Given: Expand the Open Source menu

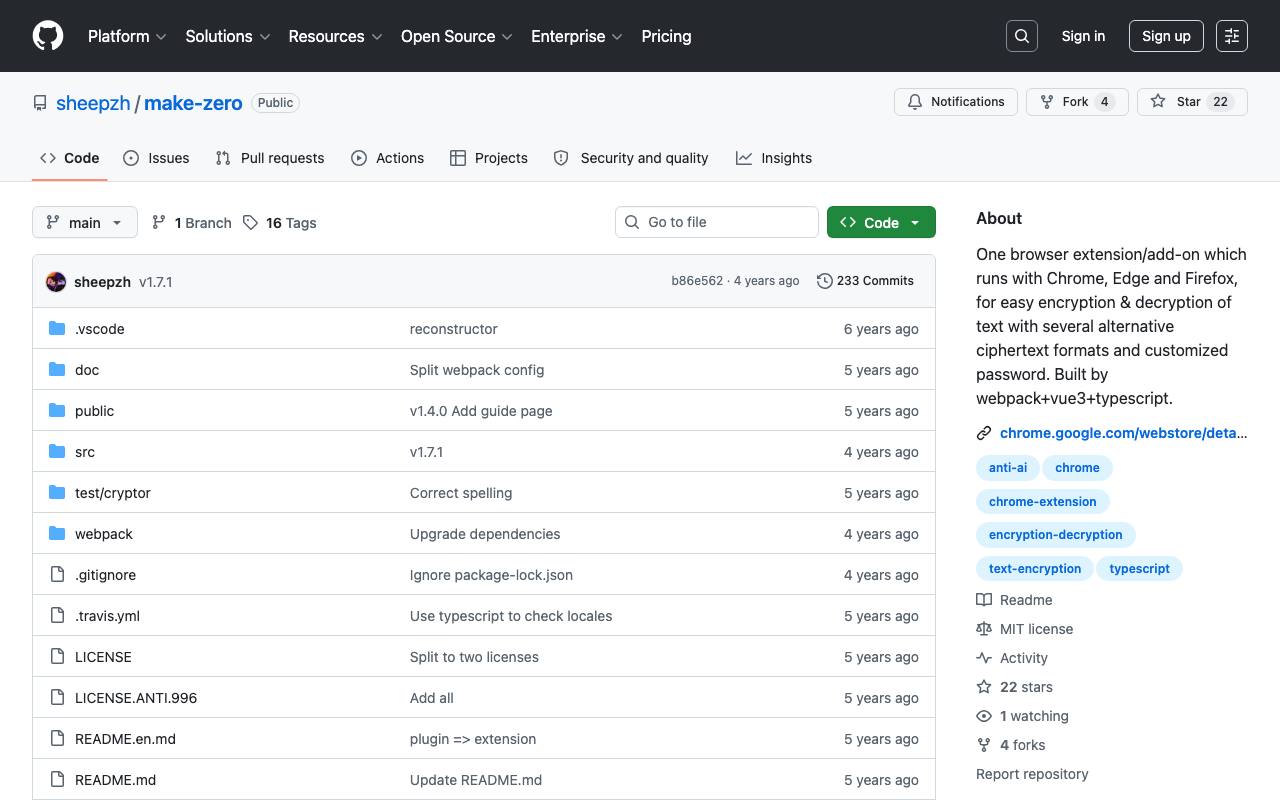Looking at the screenshot, I should pyautogui.click(x=457, y=36).
